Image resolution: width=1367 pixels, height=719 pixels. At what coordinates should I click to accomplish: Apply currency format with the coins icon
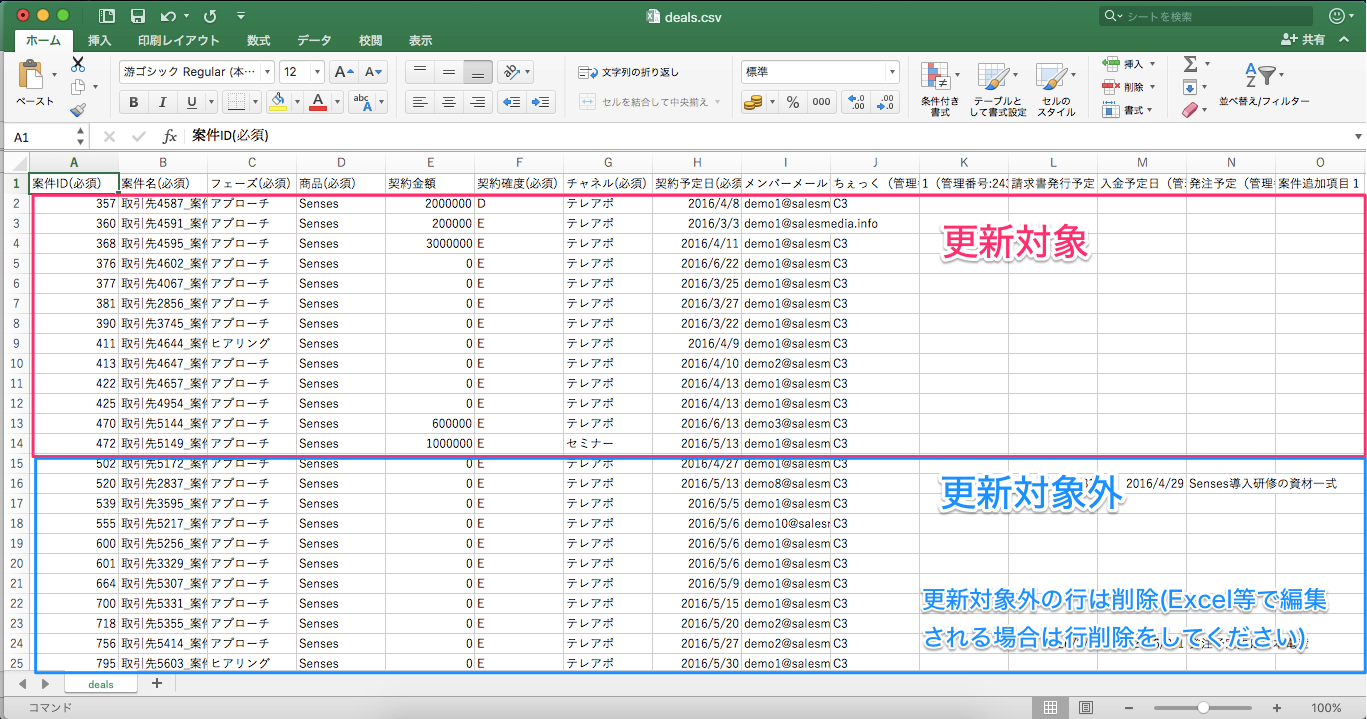(752, 102)
